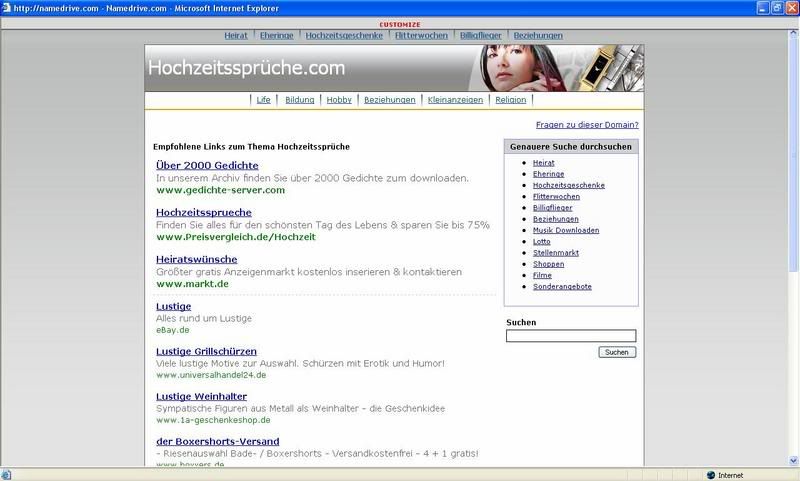Open the Heirat link in top navigation

click(236, 35)
